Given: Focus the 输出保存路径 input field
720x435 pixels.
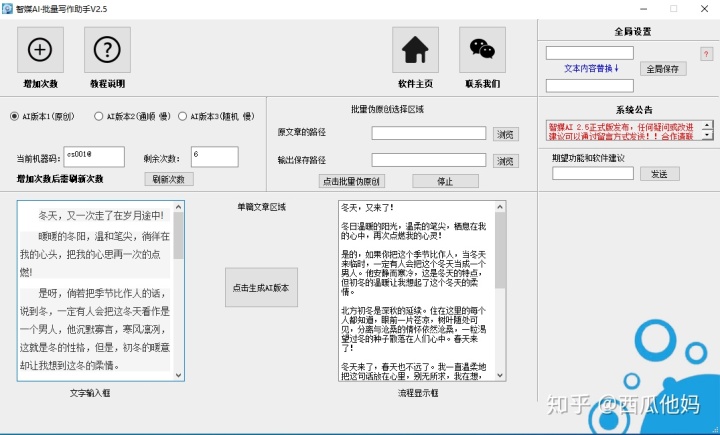Looking at the screenshot, I should (429, 160).
